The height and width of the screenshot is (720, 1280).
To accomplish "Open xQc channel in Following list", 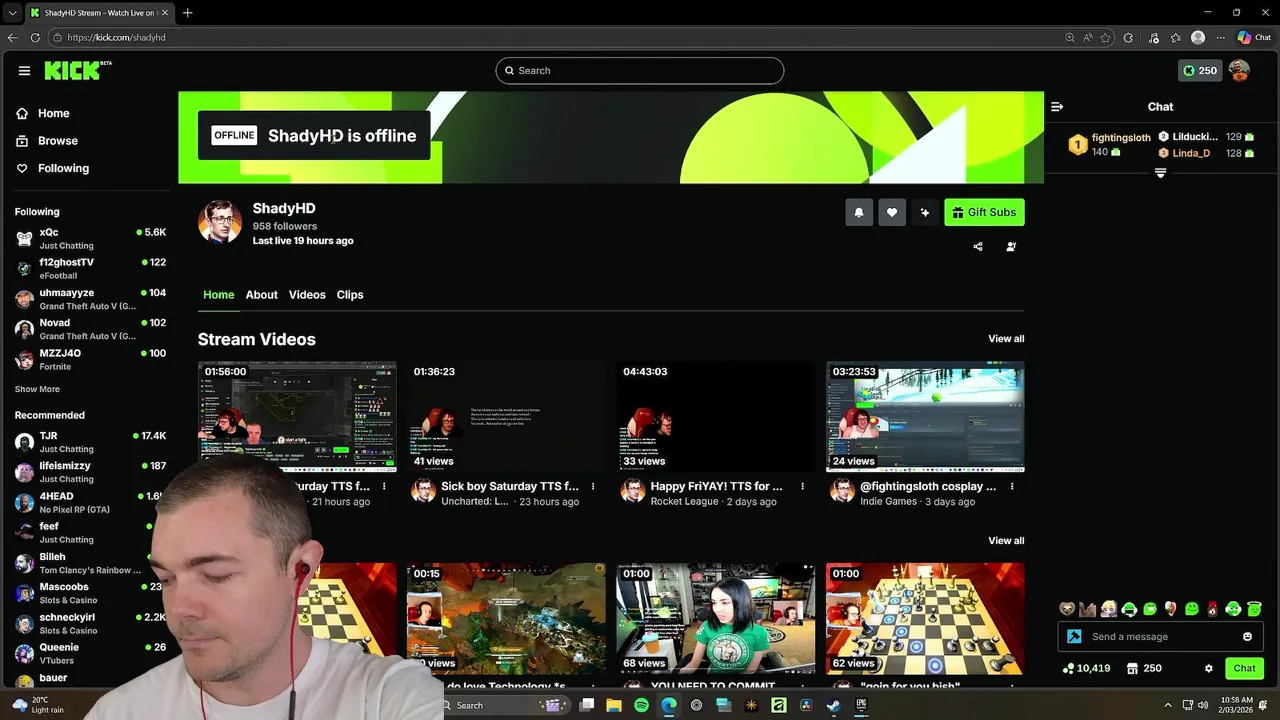I will (x=90, y=238).
